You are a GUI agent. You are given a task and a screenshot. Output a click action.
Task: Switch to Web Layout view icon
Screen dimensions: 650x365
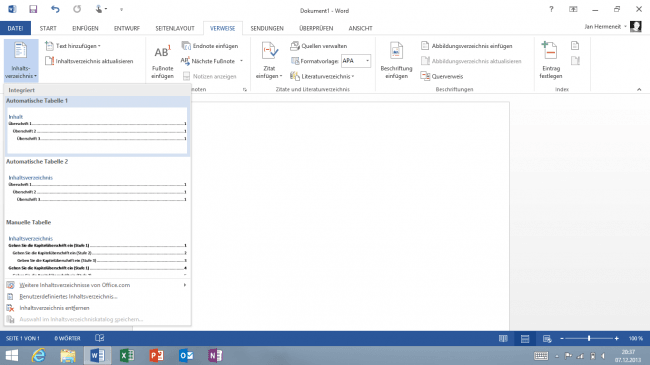click(x=547, y=339)
